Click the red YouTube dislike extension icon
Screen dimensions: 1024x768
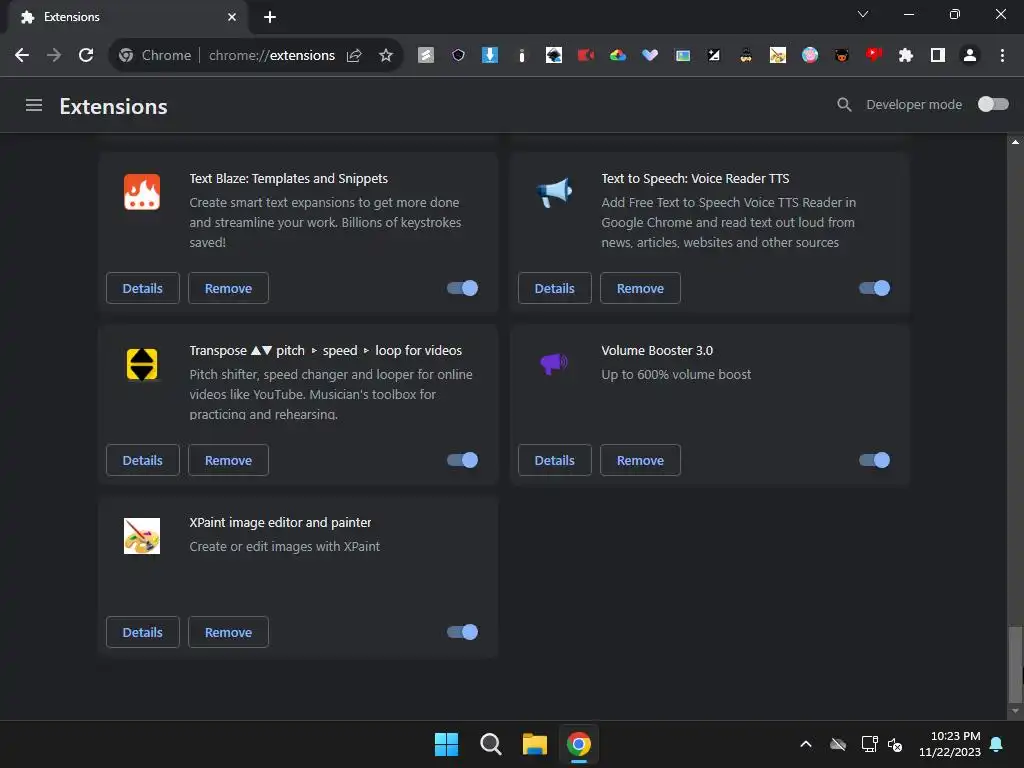click(x=873, y=54)
